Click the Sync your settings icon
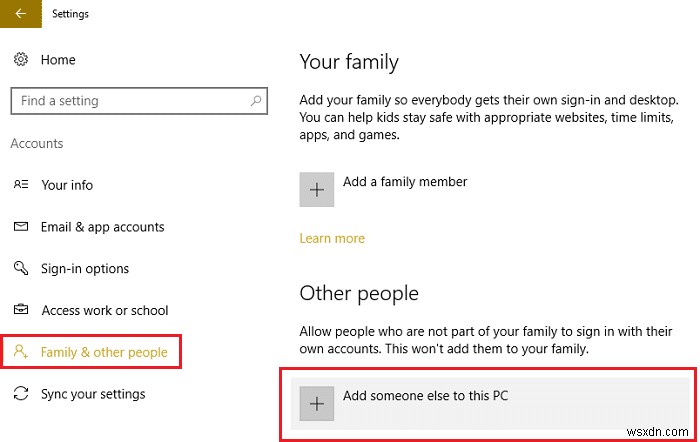The height and width of the screenshot is (442, 700). [x=20, y=394]
